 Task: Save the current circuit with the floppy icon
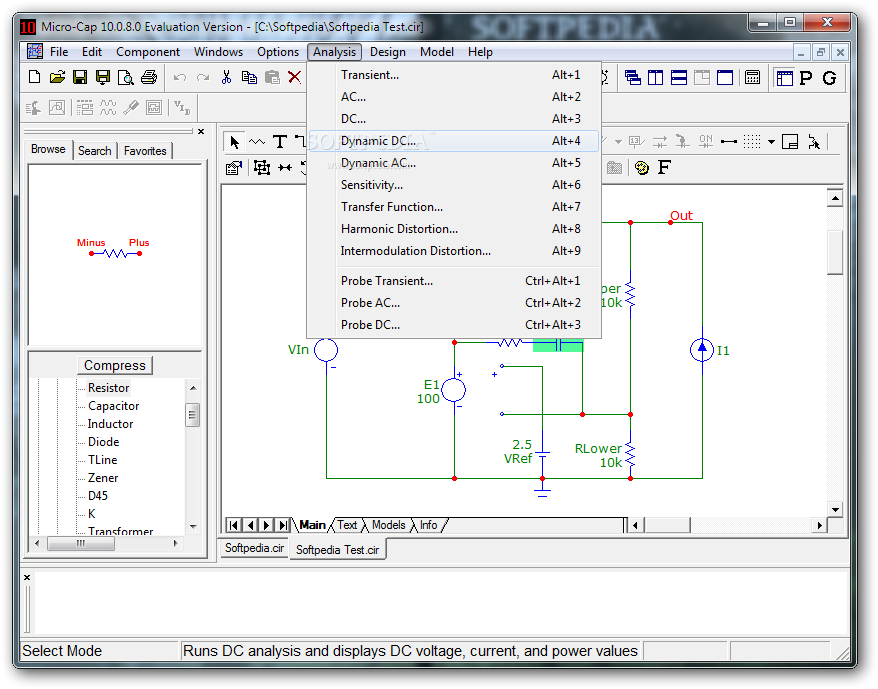(x=80, y=77)
